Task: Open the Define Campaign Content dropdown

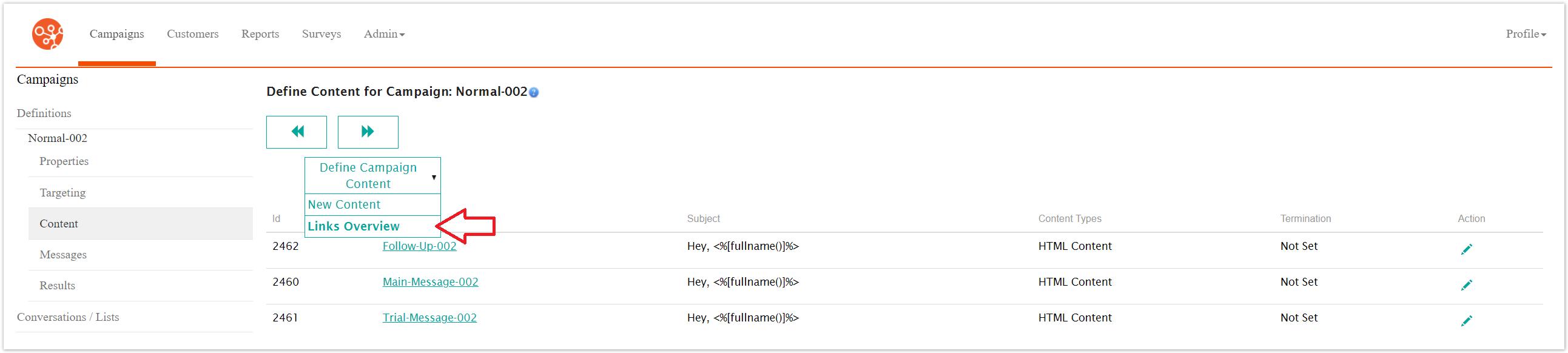Action: coord(372,175)
